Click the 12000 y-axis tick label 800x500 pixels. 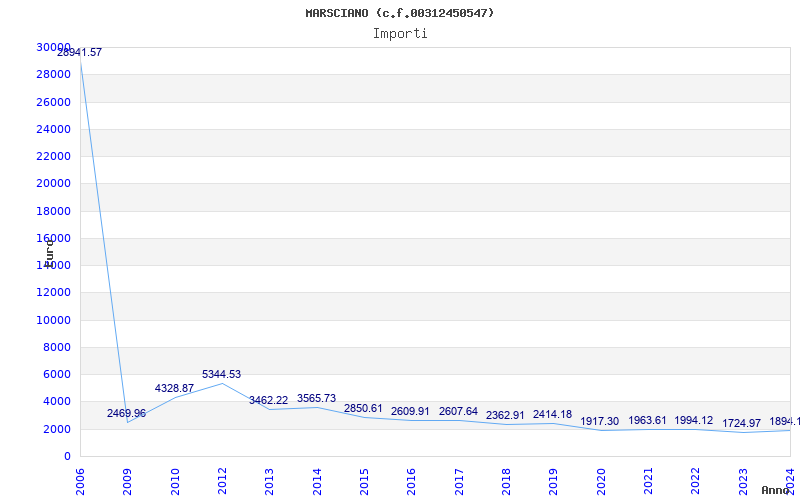click(53, 292)
